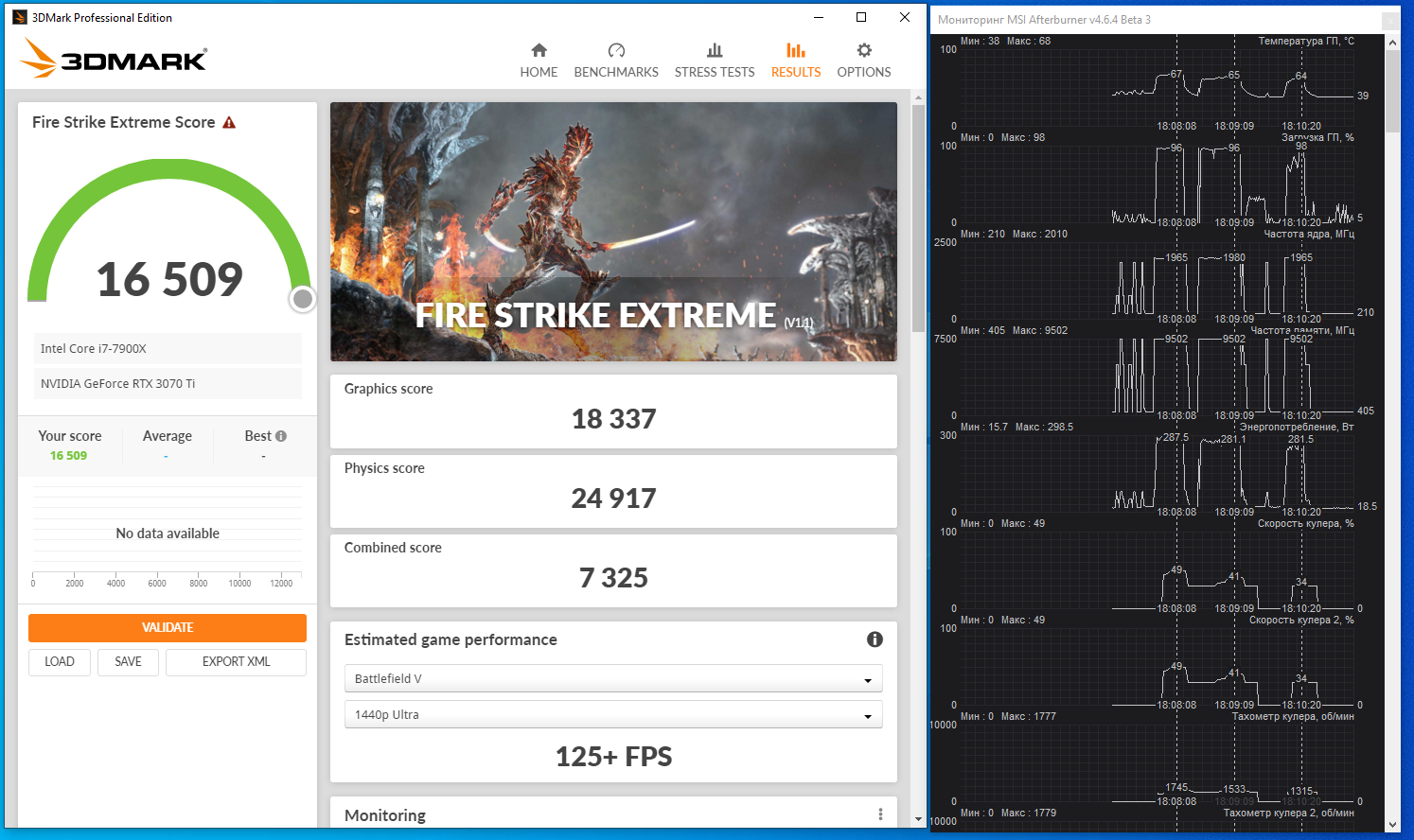Click the Export XML button
This screenshot has height=840, width=1414.
pyautogui.click(x=236, y=662)
